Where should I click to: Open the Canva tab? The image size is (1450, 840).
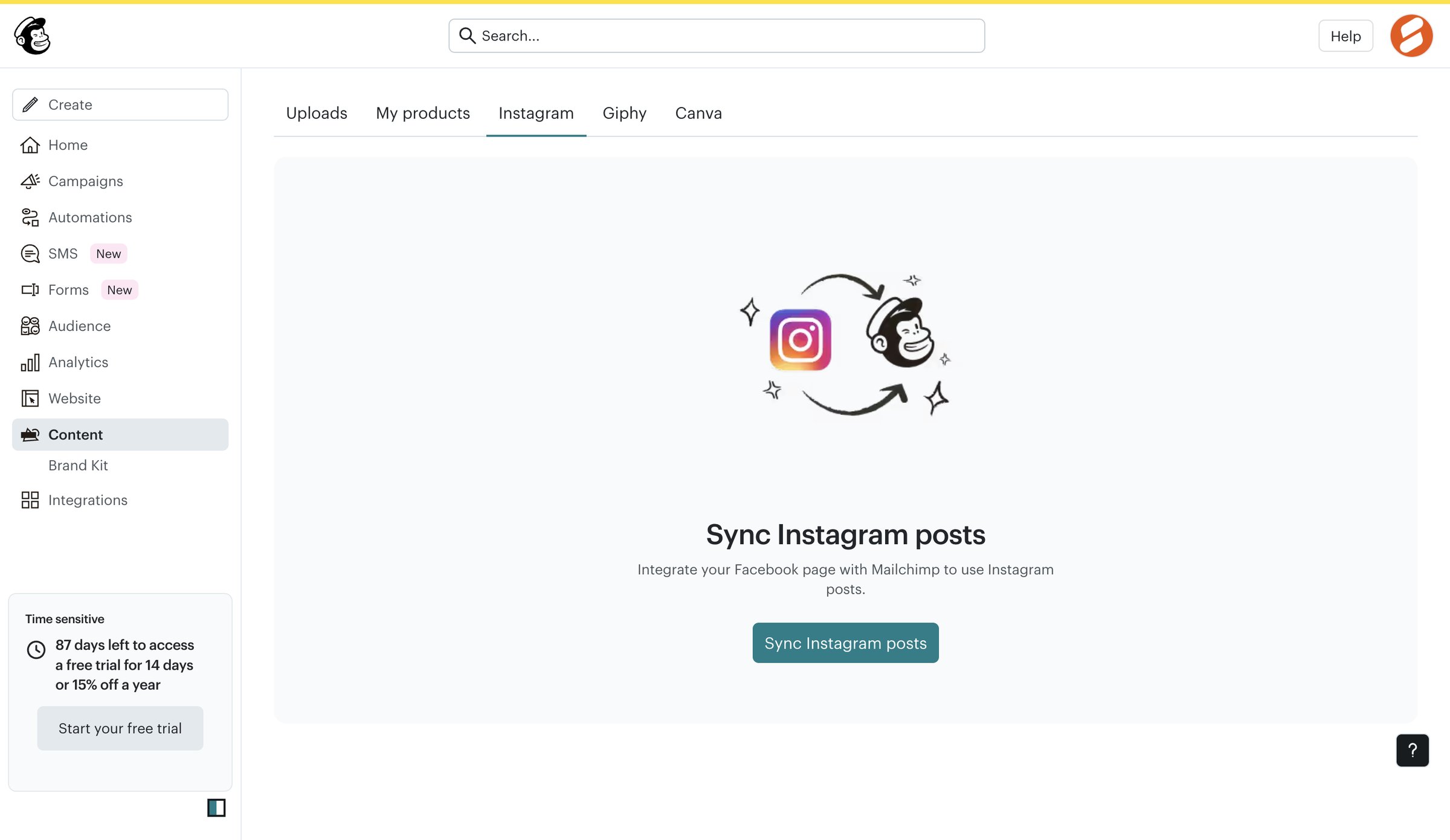tap(698, 113)
